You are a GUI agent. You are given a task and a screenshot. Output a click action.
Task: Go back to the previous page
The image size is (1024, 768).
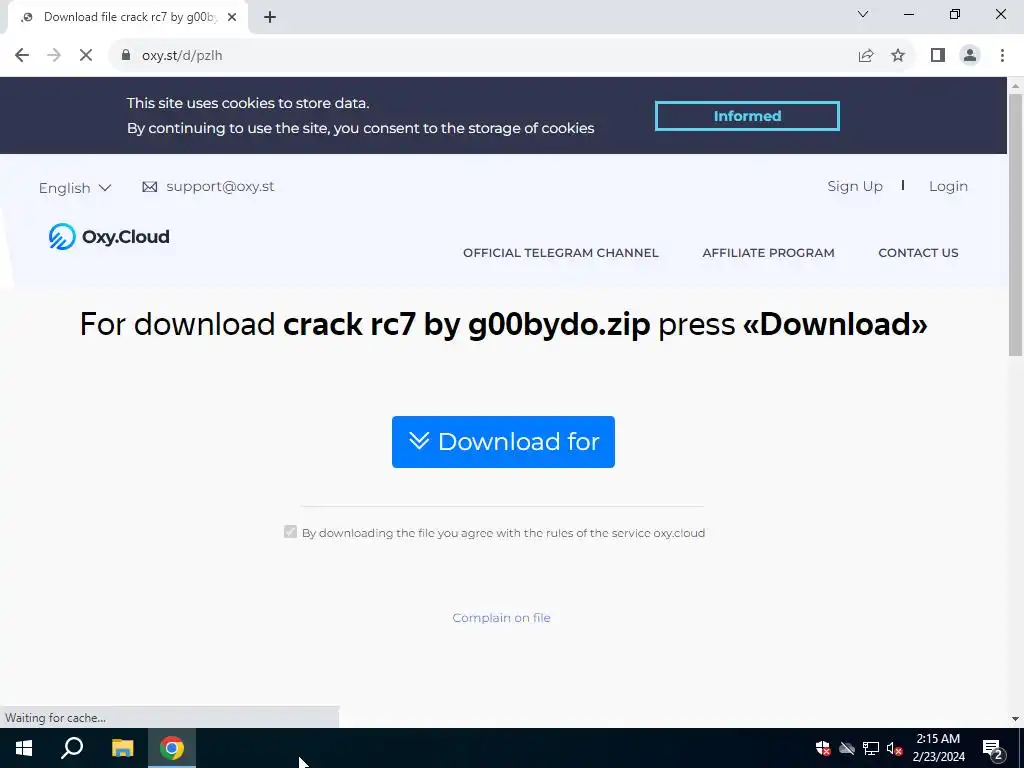[x=22, y=56]
